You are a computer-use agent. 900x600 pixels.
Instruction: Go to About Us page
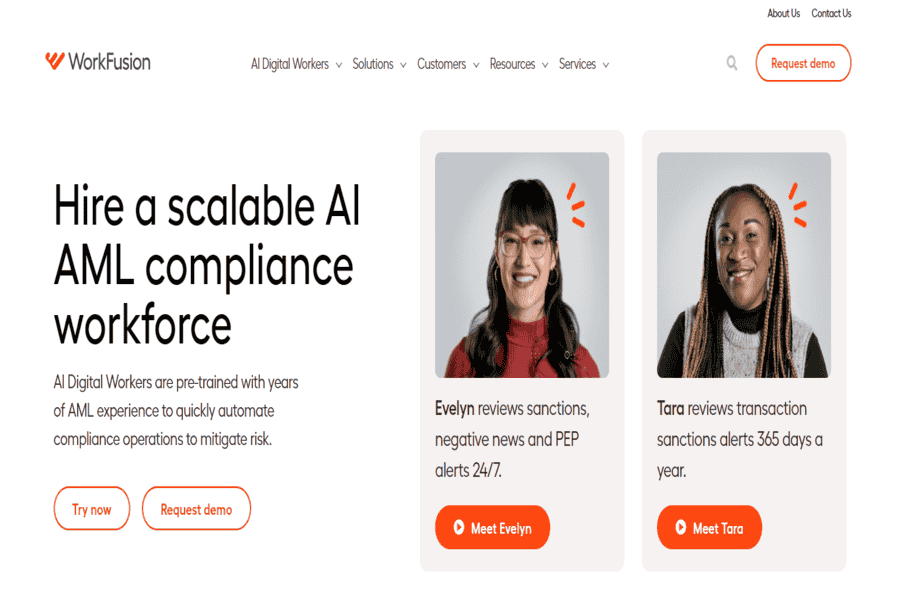pos(783,13)
